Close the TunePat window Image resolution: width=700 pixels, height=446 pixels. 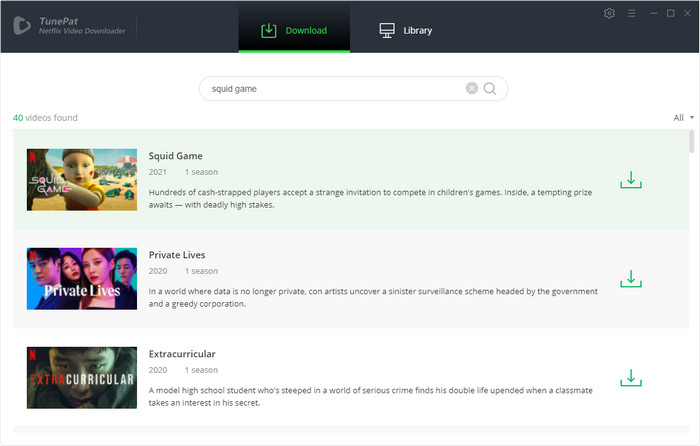[x=688, y=13]
